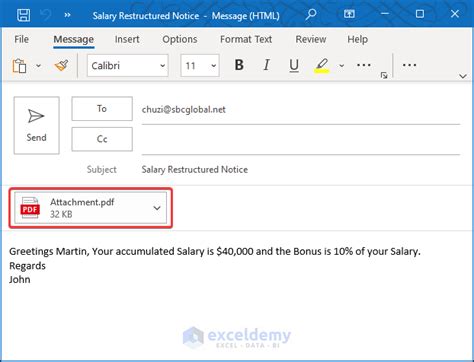Open the Options tab
The width and height of the screenshot is (474, 362).
(180, 39)
